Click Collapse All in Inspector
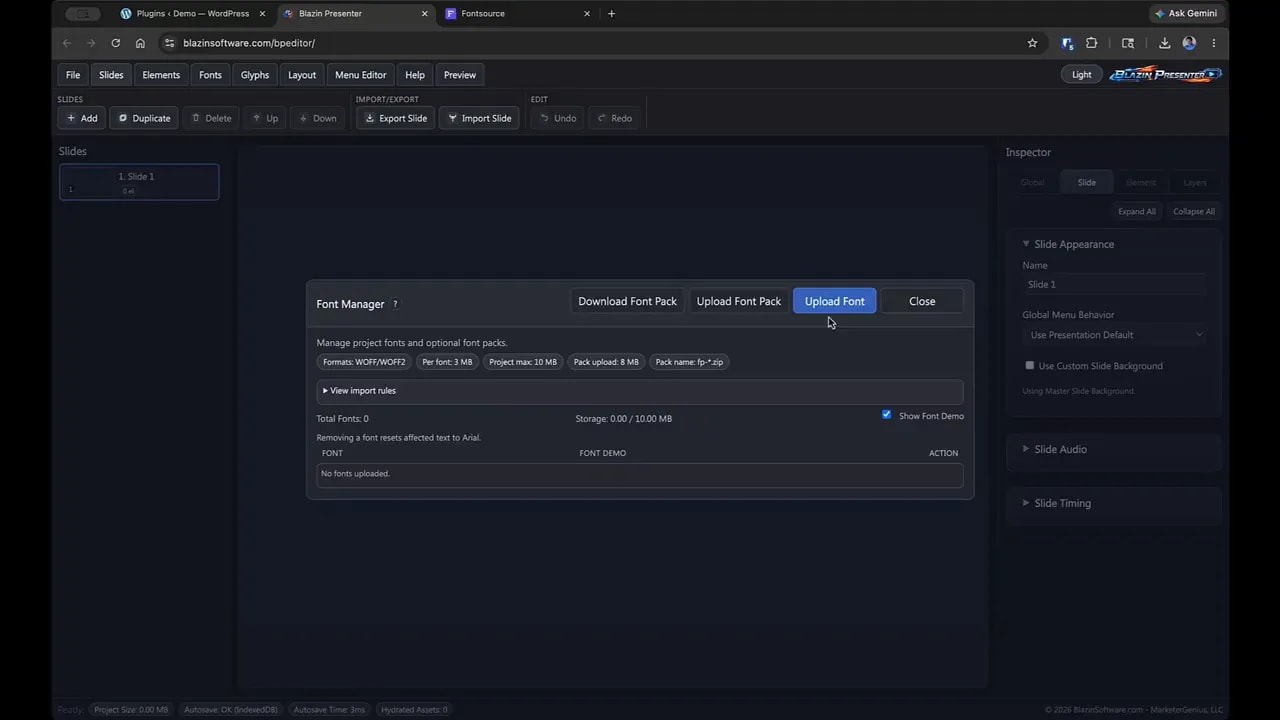The width and height of the screenshot is (1280, 720). (1194, 211)
